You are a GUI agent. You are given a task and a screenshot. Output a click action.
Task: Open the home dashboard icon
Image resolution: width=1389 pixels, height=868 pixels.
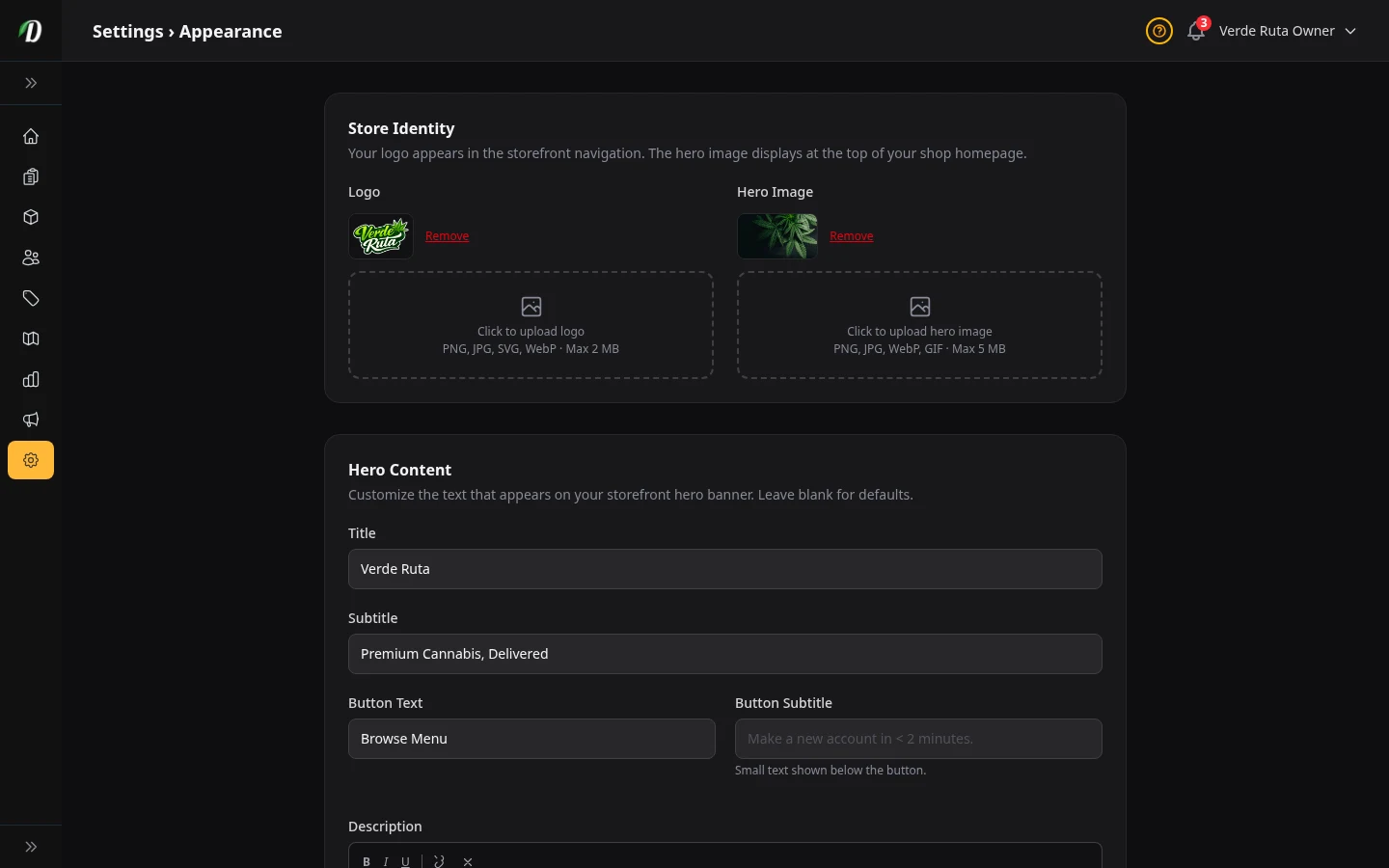pos(31,136)
